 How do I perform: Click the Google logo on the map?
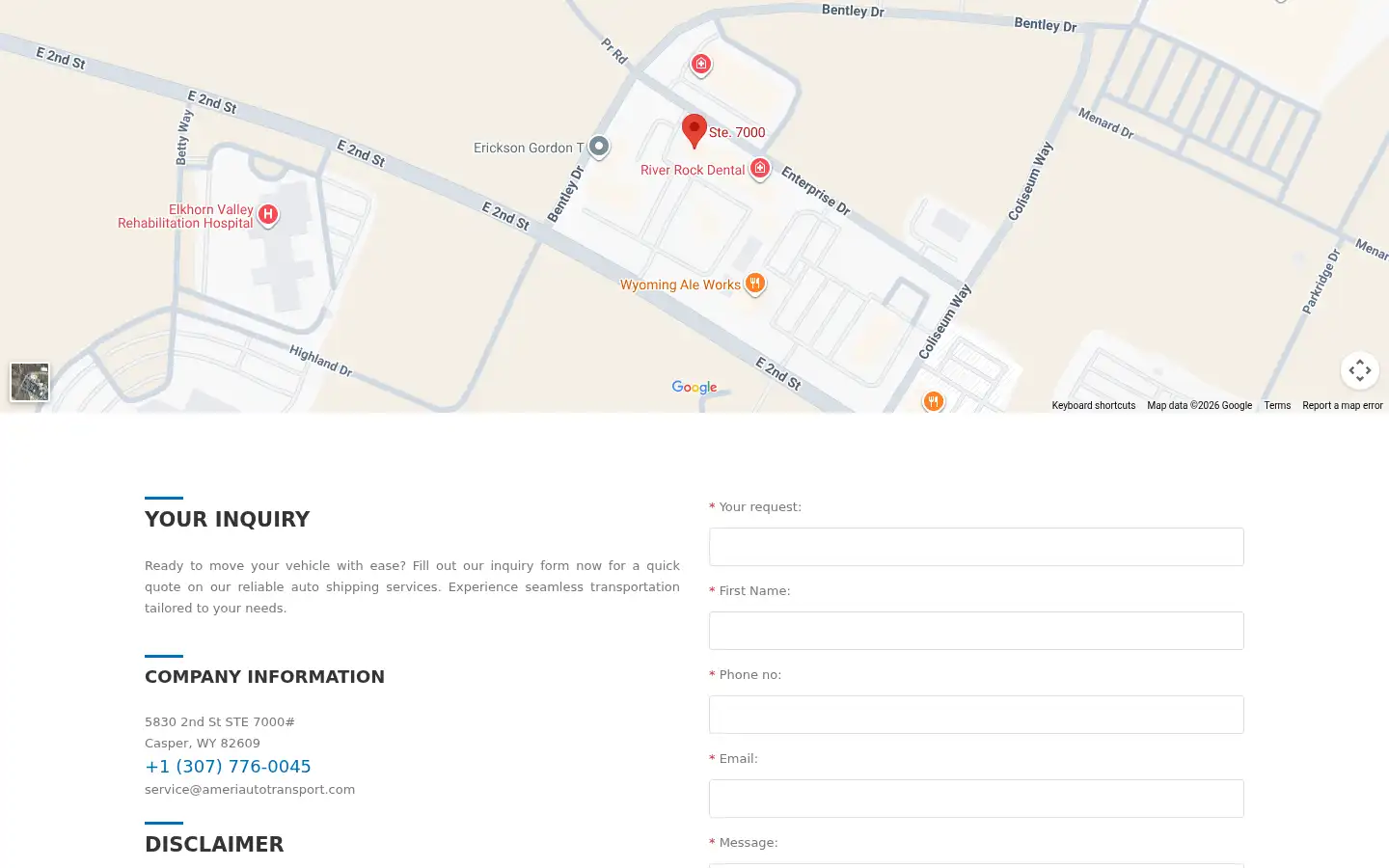[694, 387]
